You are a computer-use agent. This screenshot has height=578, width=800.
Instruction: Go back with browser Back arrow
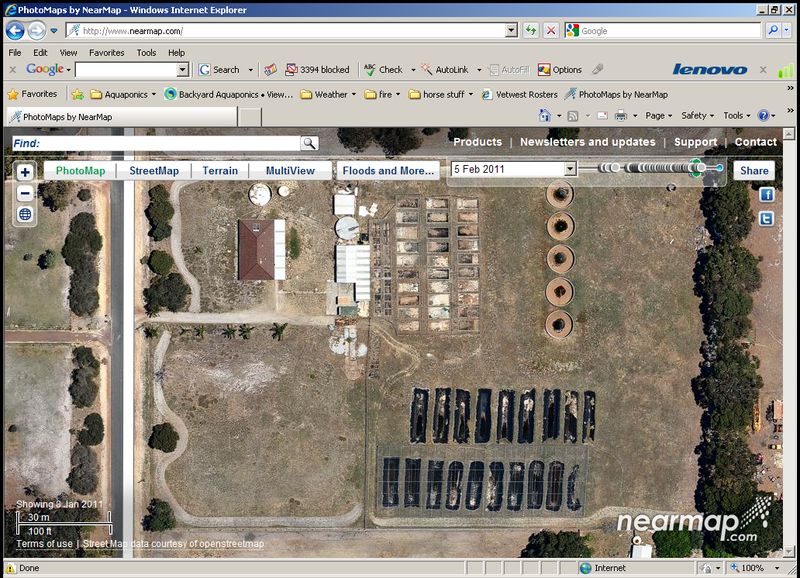(x=16, y=31)
